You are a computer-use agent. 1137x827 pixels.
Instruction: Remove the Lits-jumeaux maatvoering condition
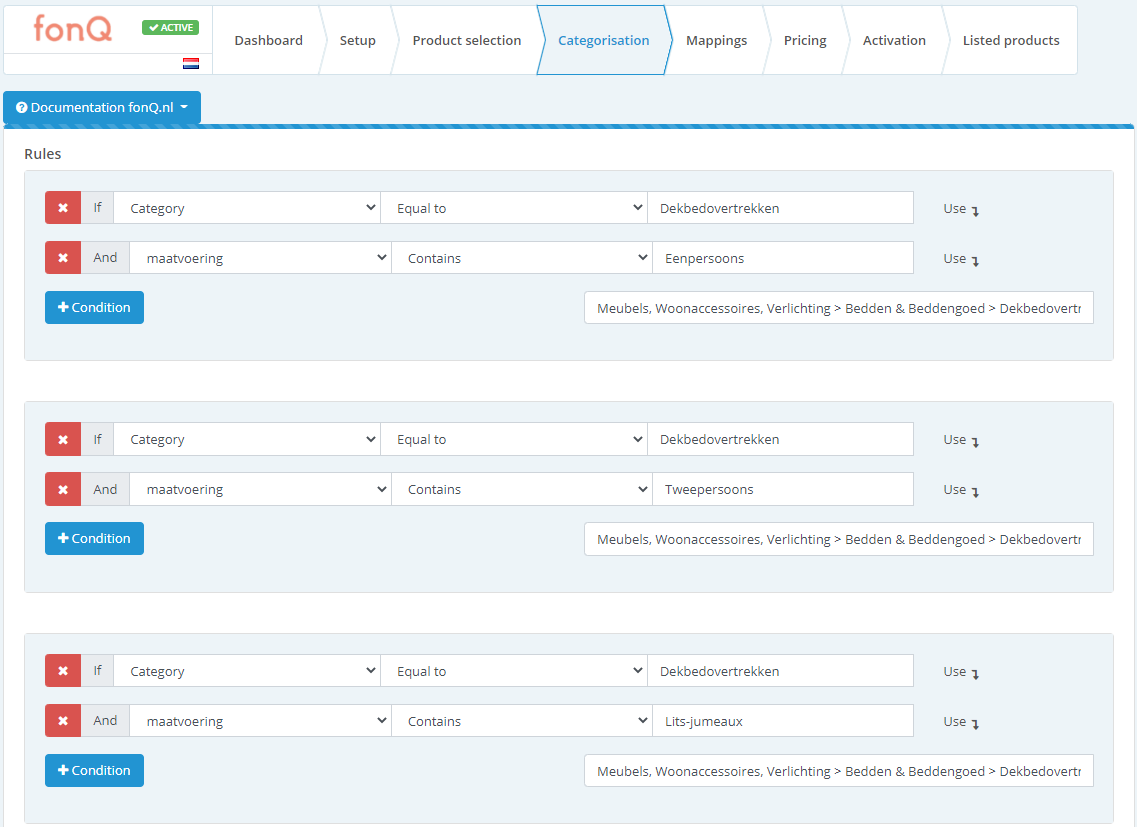coord(63,720)
